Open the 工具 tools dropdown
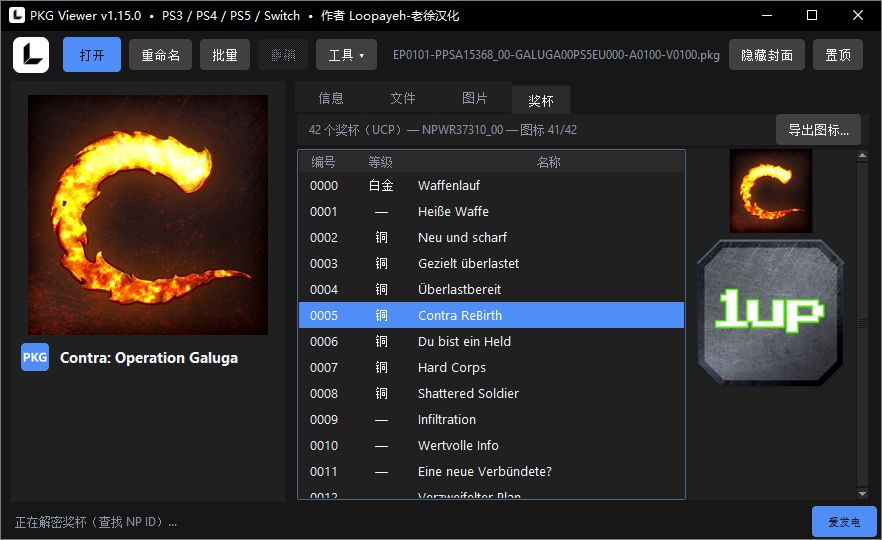The height and width of the screenshot is (540, 882). tap(346, 55)
